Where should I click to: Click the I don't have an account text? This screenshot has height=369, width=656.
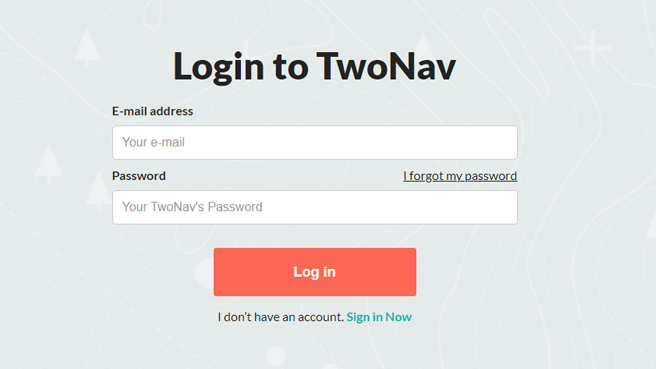pos(280,317)
